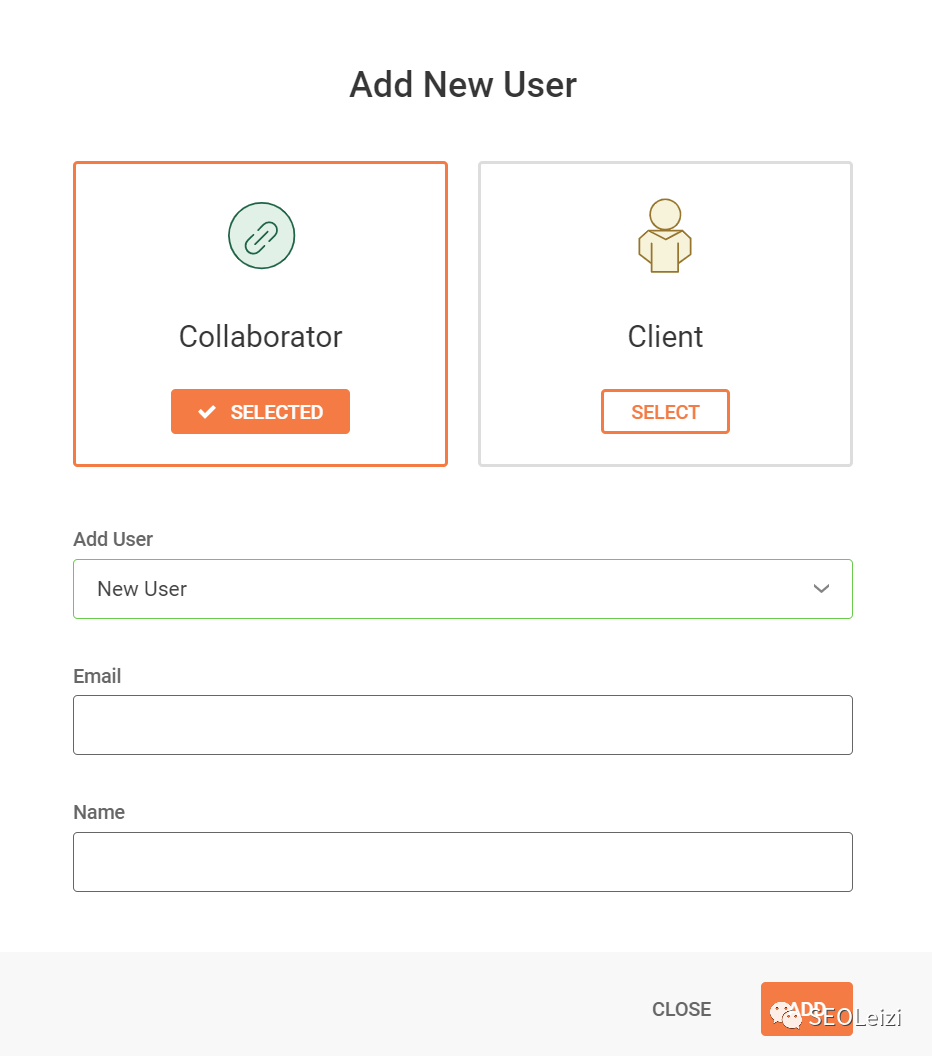Click the Collaborator paperclip link icon

tap(261, 236)
